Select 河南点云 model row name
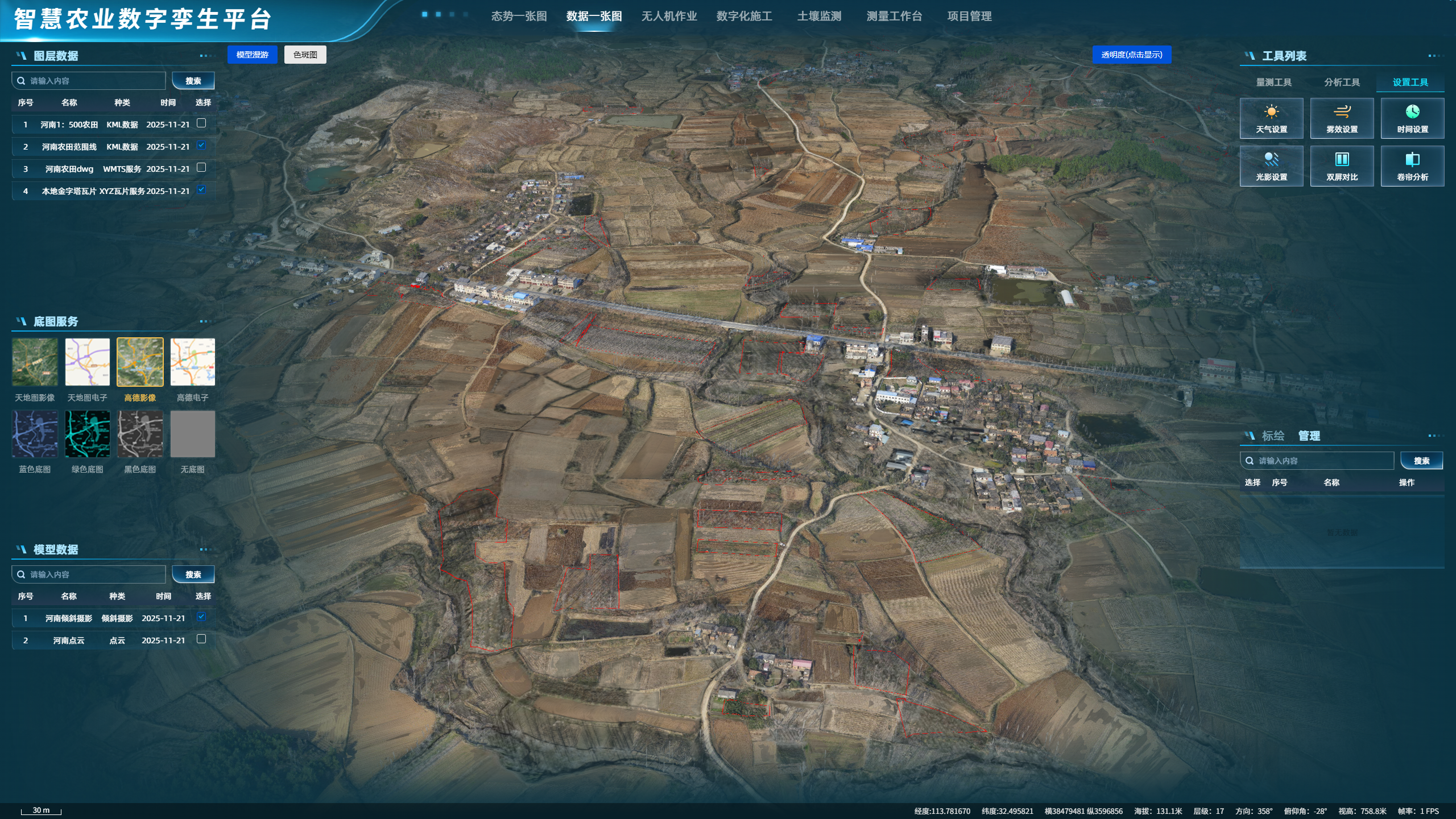This screenshot has width=1456, height=819. click(x=69, y=640)
